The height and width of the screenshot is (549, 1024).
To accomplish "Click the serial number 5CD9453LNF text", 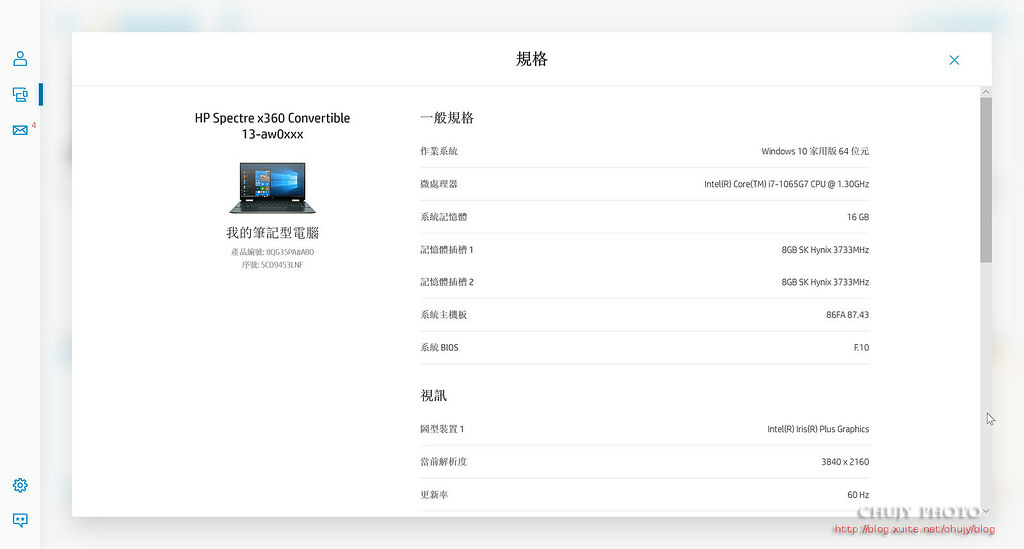I will pos(282,265).
